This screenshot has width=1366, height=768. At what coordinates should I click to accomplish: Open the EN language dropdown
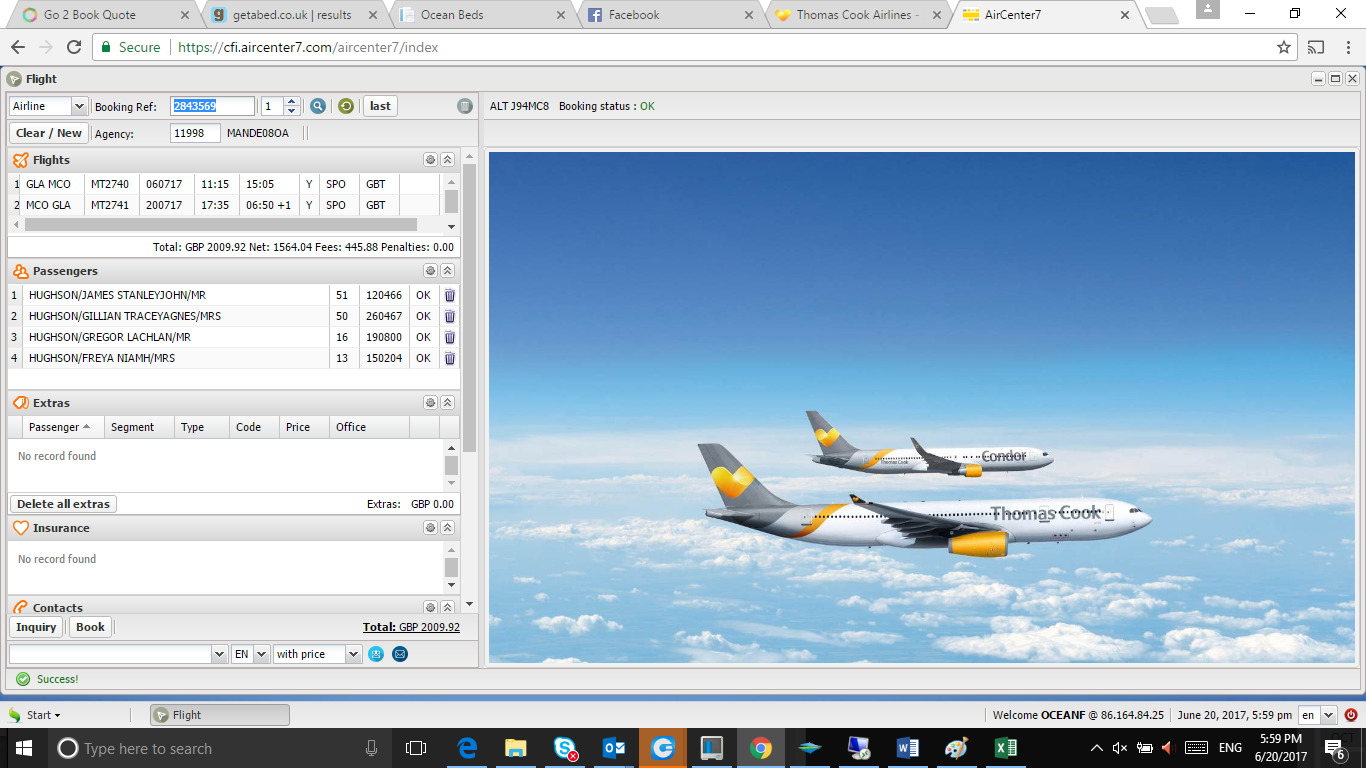pos(262,654)
